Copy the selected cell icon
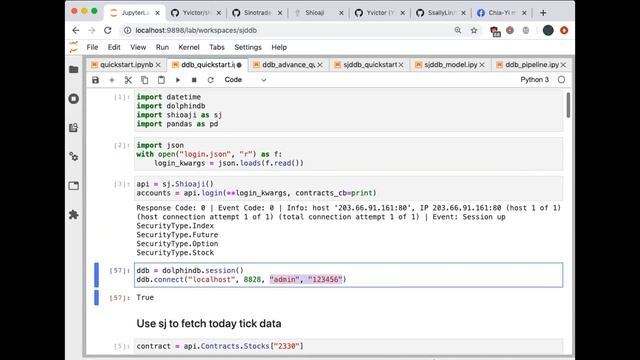Viewport: 640px width, 360px height. [144, 80]
